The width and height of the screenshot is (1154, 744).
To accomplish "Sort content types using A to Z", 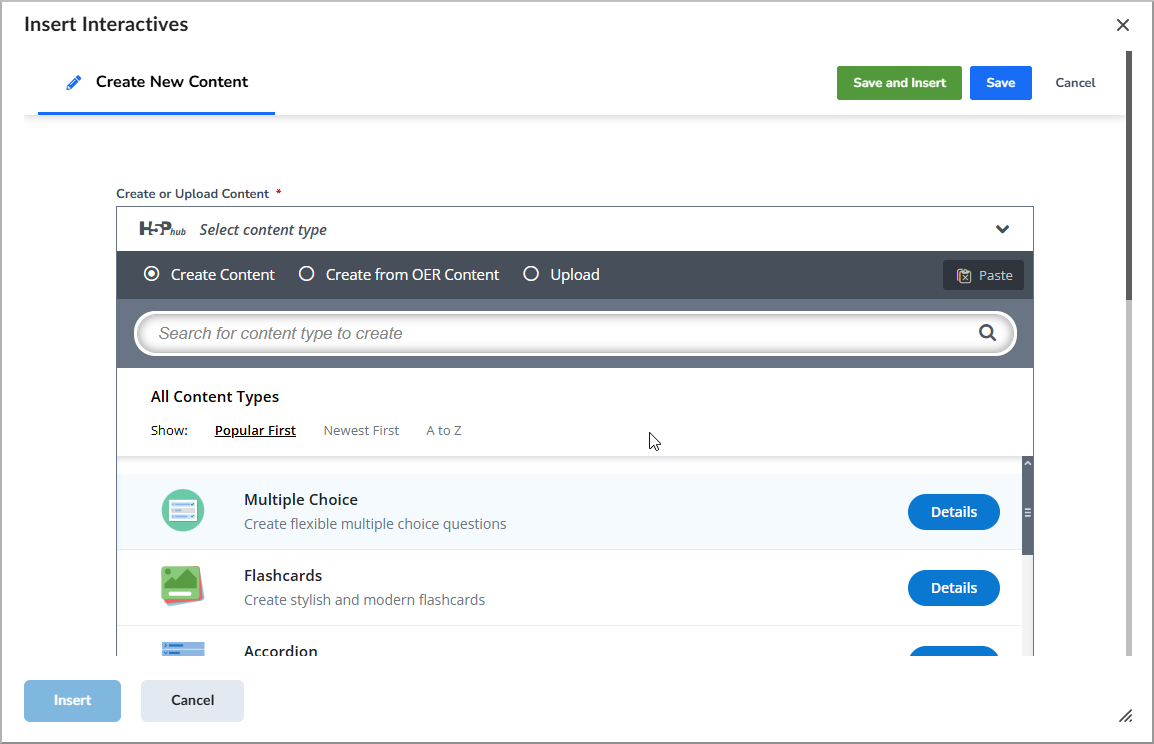I will click(443, 430).
